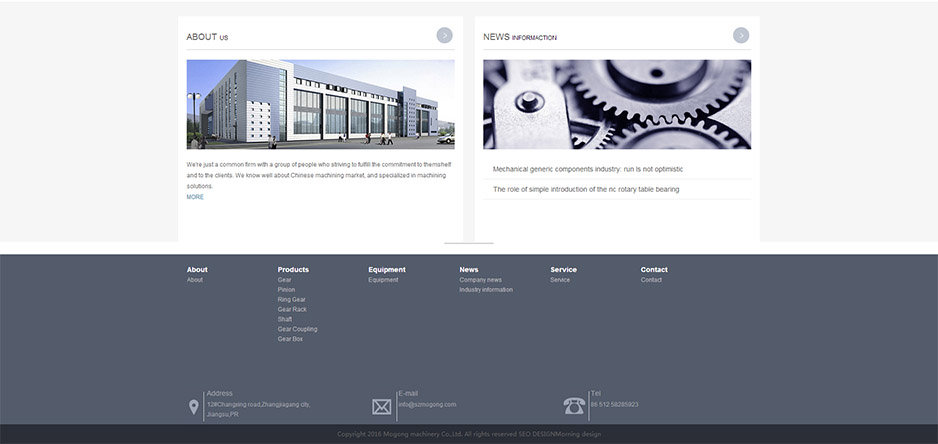This screenshot has width=938, height=444.
Task: Select the bold News footer heading
Action: point(469,269)
